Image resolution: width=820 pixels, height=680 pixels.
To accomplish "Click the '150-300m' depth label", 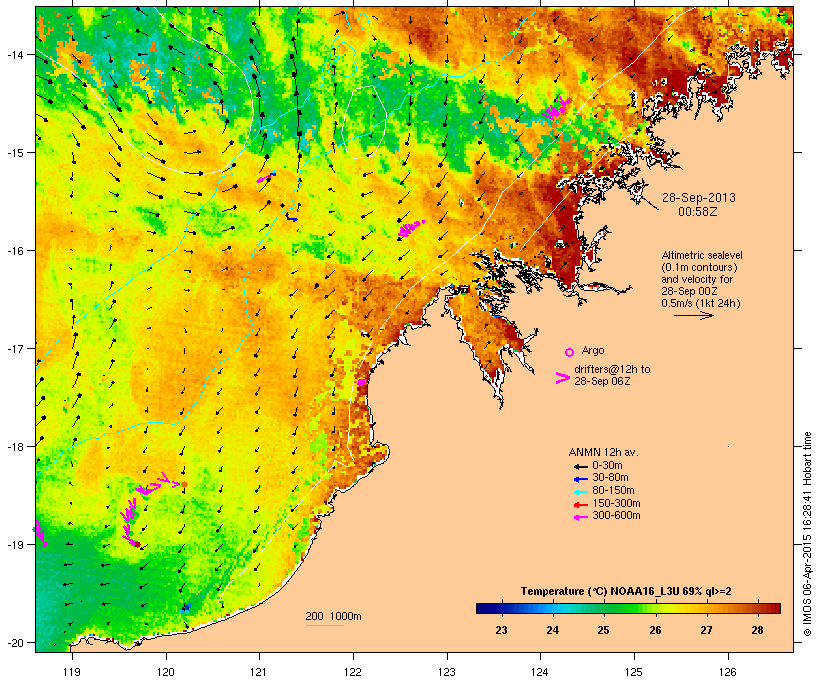I will (x=616, y=504).
